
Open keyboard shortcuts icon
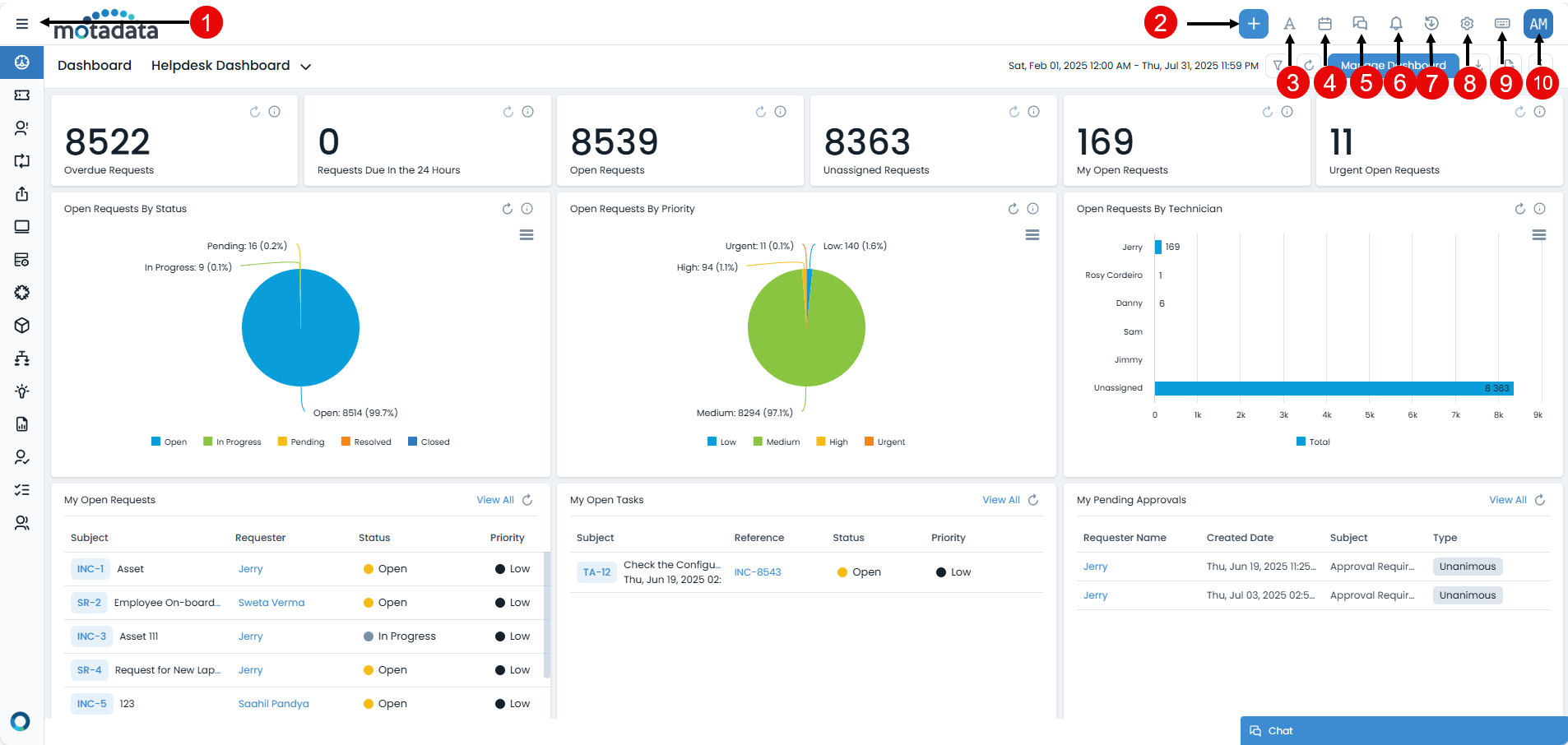[x=1502, y=24]
